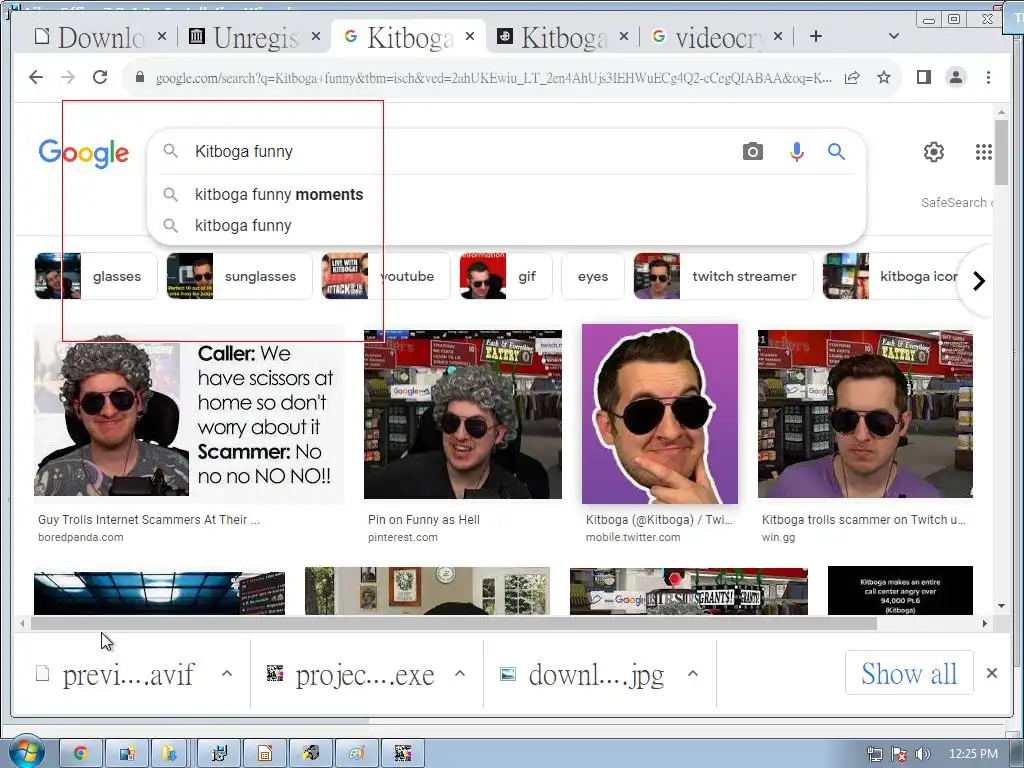Close the downloads bar
This screenshot has height=768, width=1024.
click(x=991, y=673)
